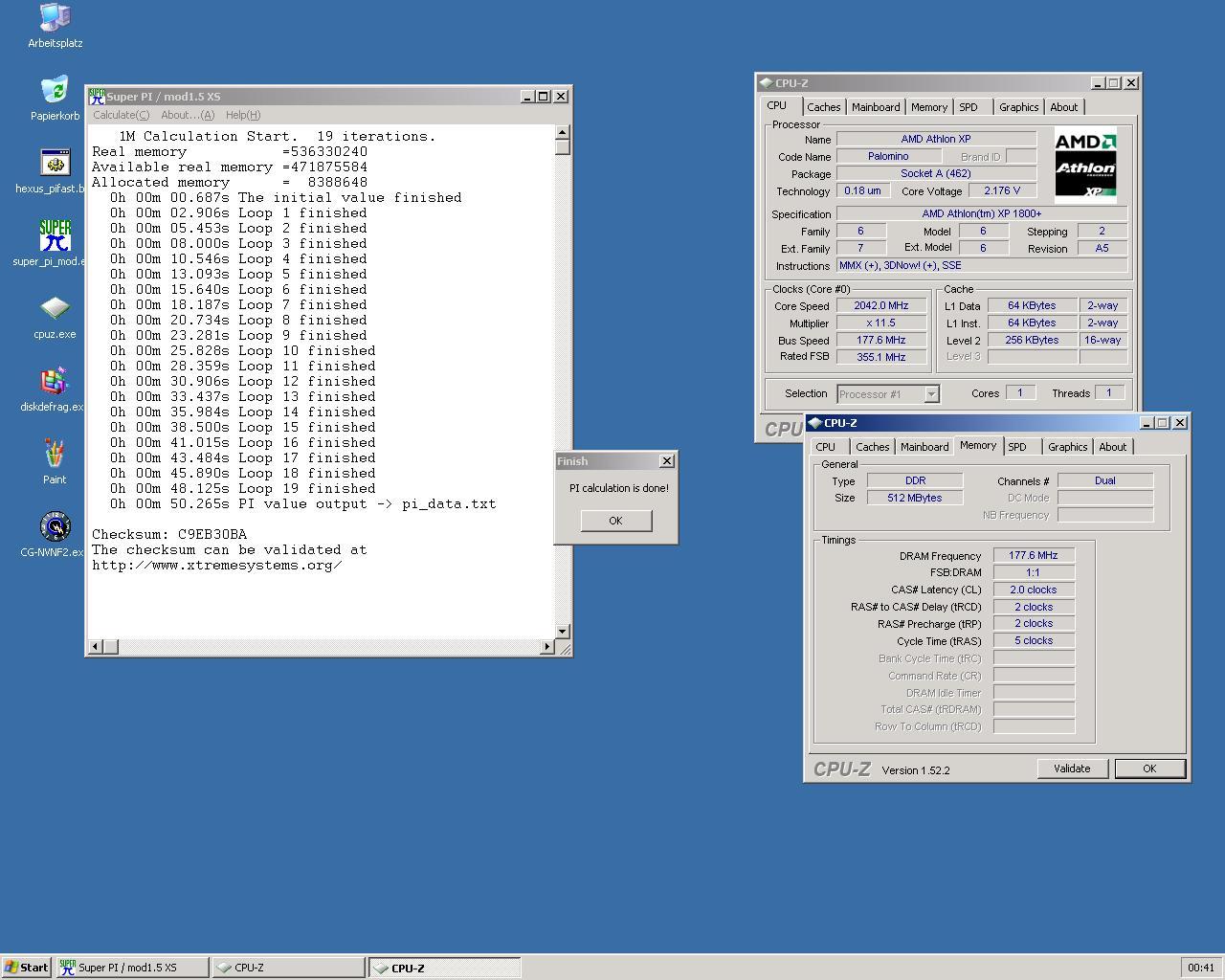Select the first CPU-Z taskbar button
This screenshot has height=980, width=1225.
click(288, 968)
